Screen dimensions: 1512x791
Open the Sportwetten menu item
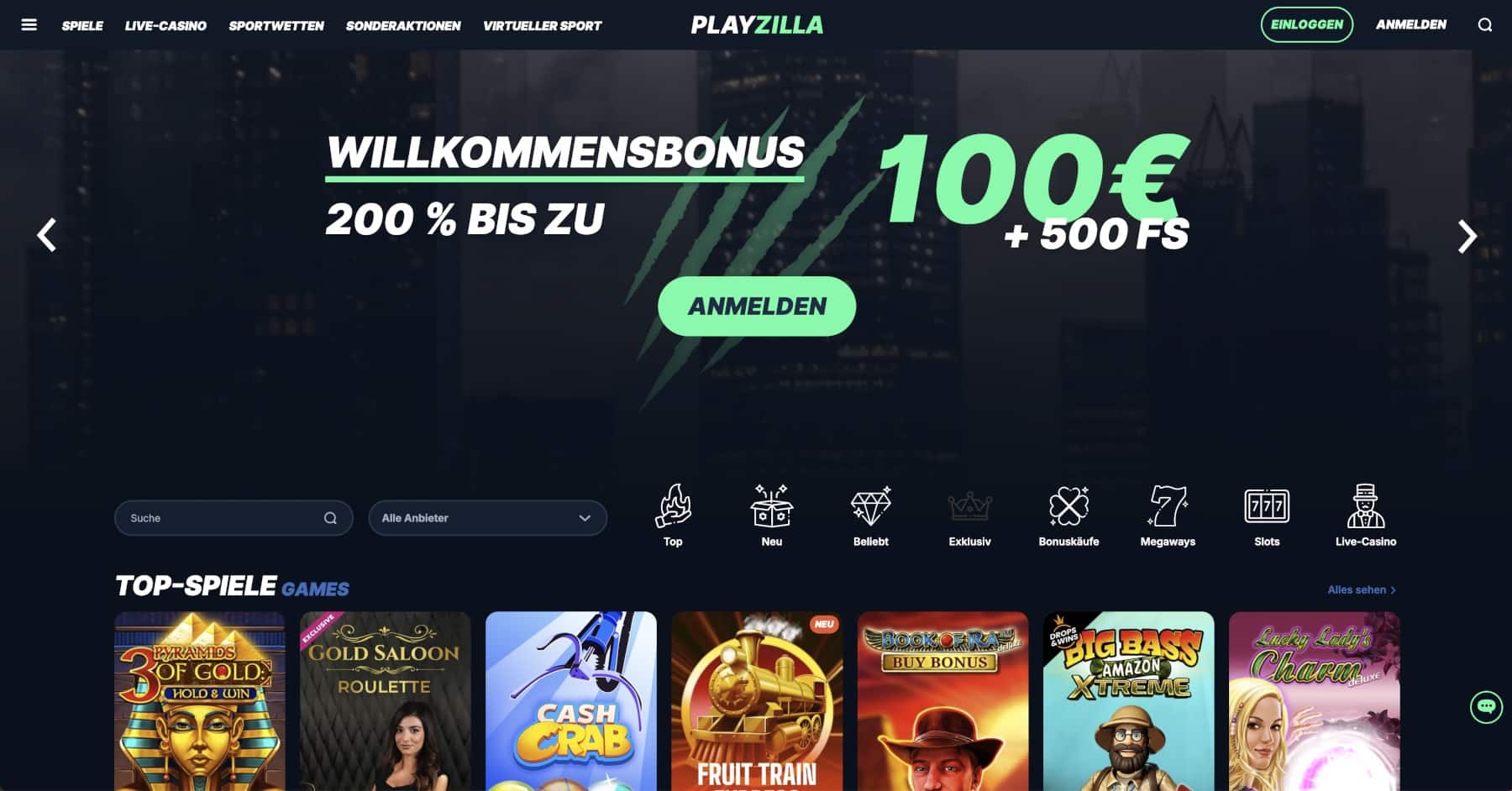coord(276,26)
